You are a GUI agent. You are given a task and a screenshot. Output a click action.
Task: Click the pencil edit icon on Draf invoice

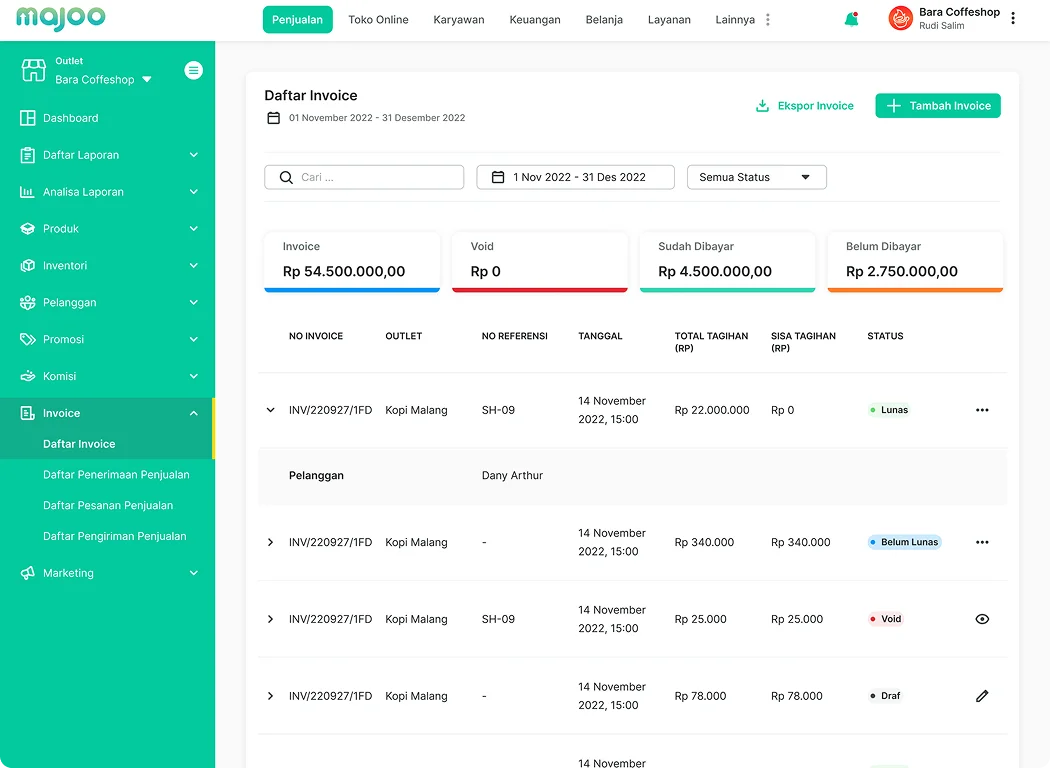(x=981, y=696)
